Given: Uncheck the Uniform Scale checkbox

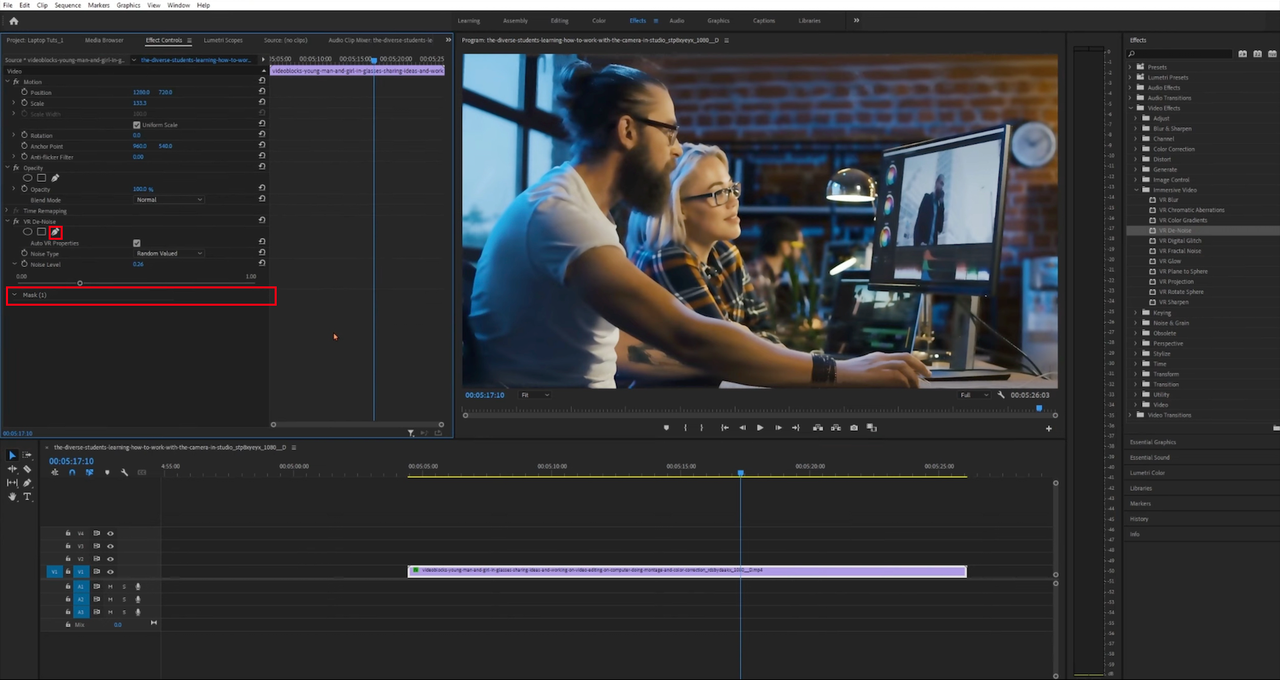Looking at the screenshot, I should pyautogui.click(x=137, y=125).
